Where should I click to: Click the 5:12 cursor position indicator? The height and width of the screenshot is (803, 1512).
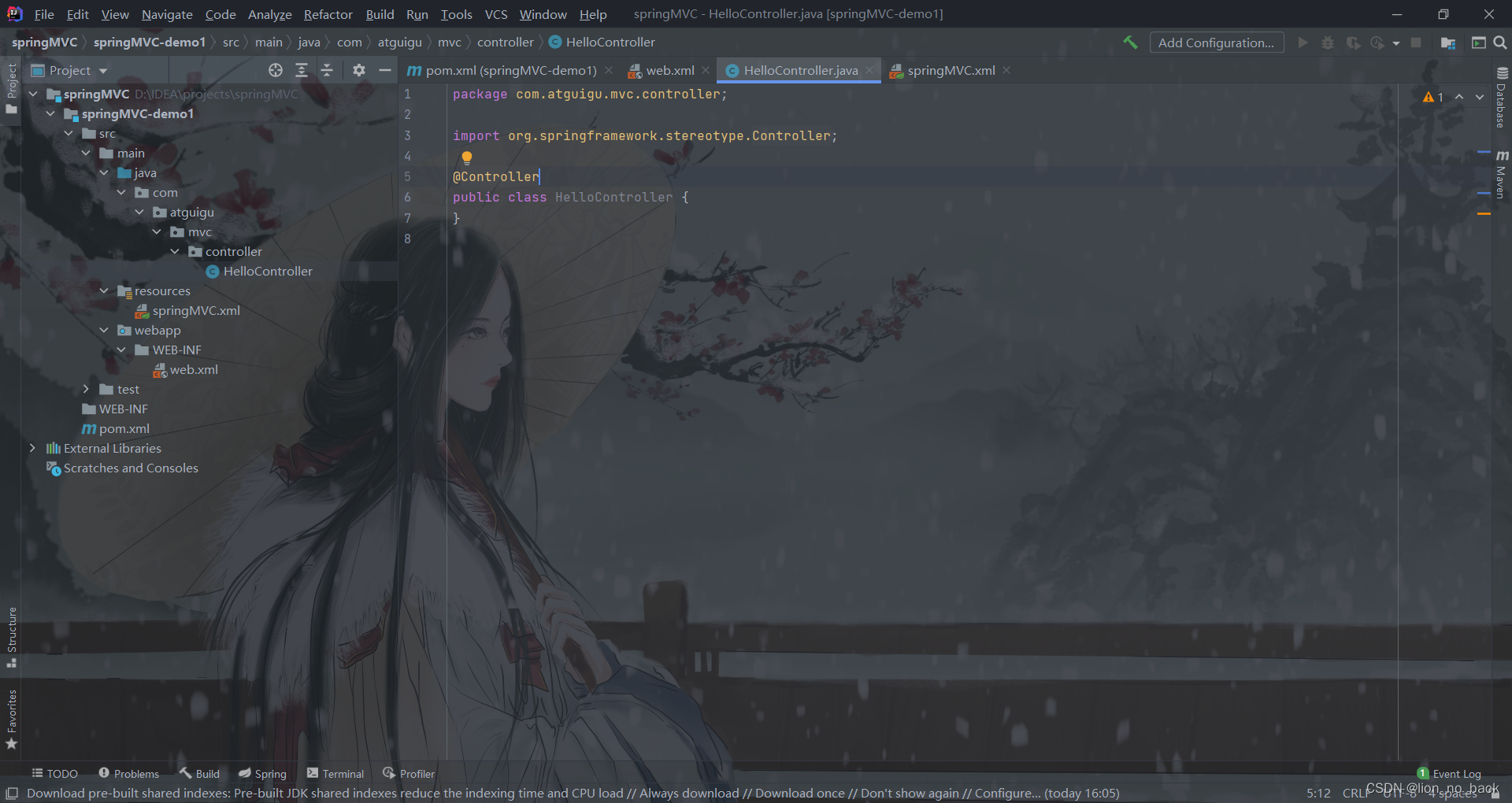tap(1318, 793)
